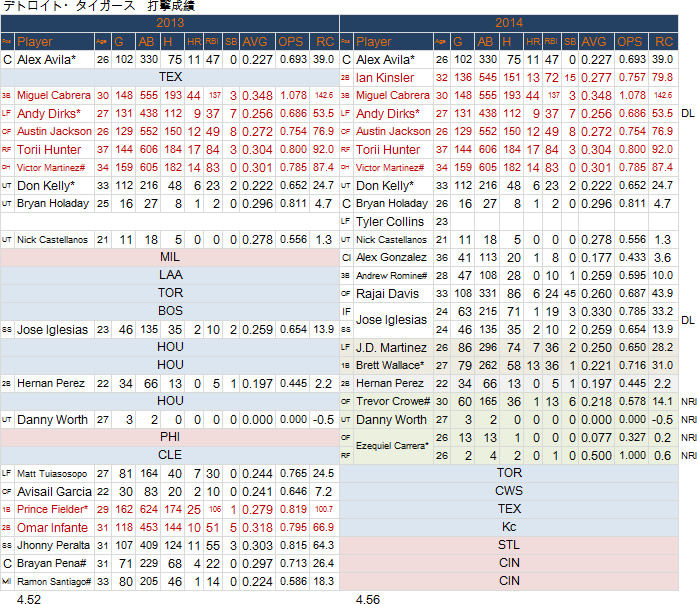This screenshot has width=697, height=604.
Task: Click the CLE row in 2013 table
Action: 170,455
